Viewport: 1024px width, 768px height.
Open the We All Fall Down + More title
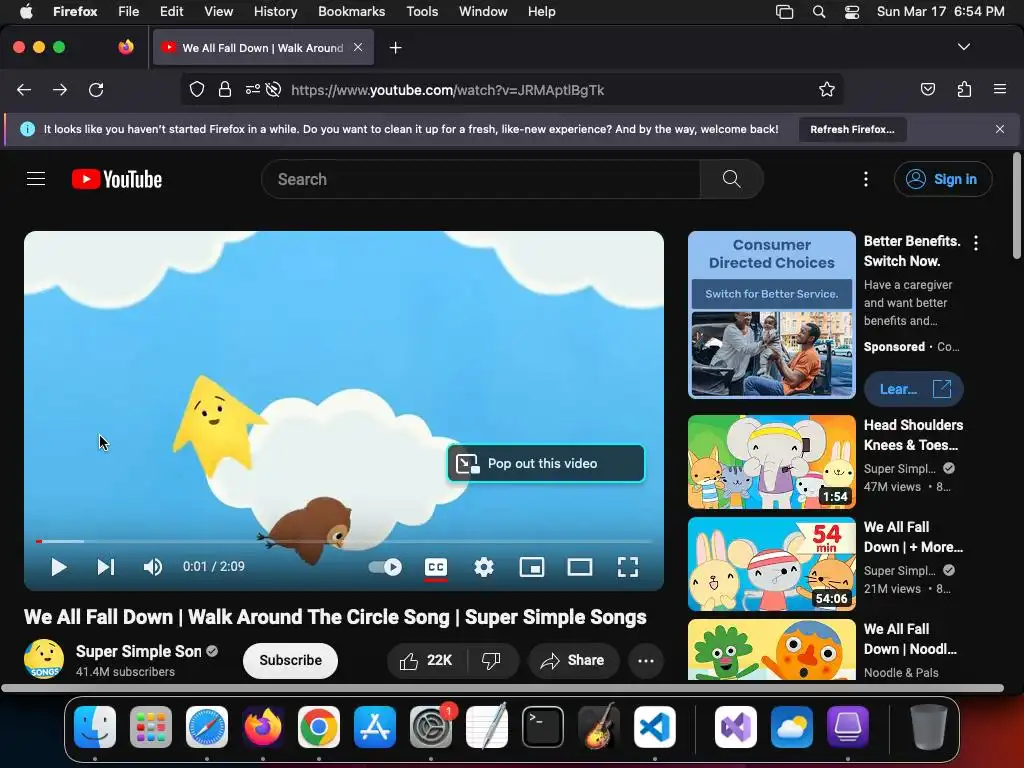pos(913,537)
